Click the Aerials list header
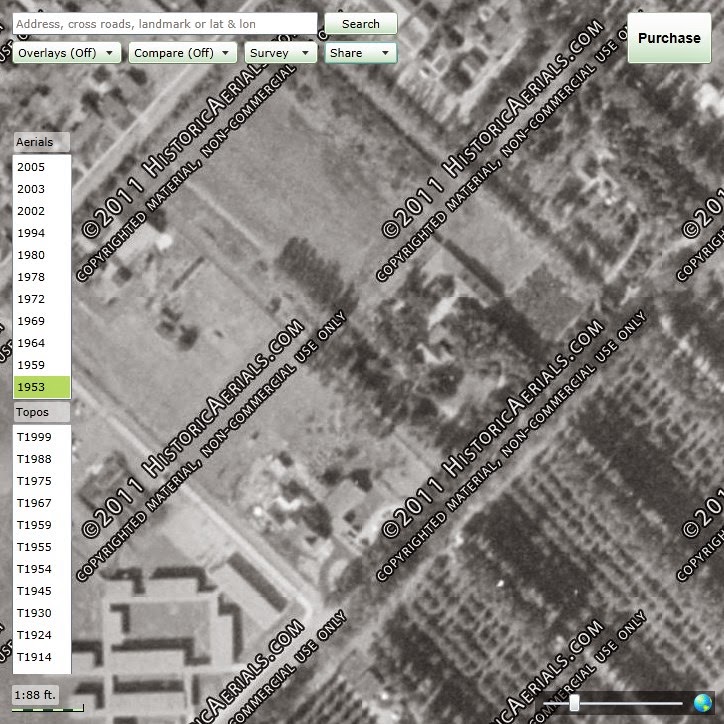This screenshot has width=724, height=724. coord(42,142)
